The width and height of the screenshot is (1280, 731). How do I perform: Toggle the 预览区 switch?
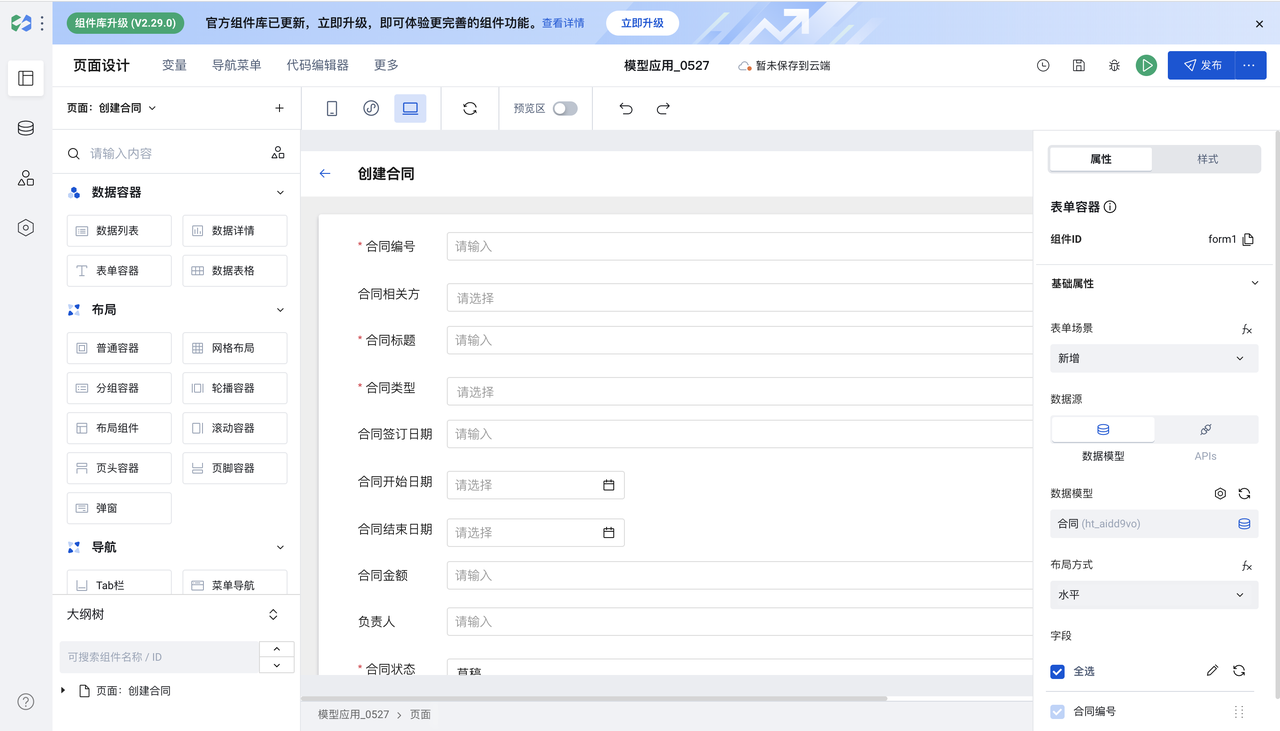click(x=565, y=109)
